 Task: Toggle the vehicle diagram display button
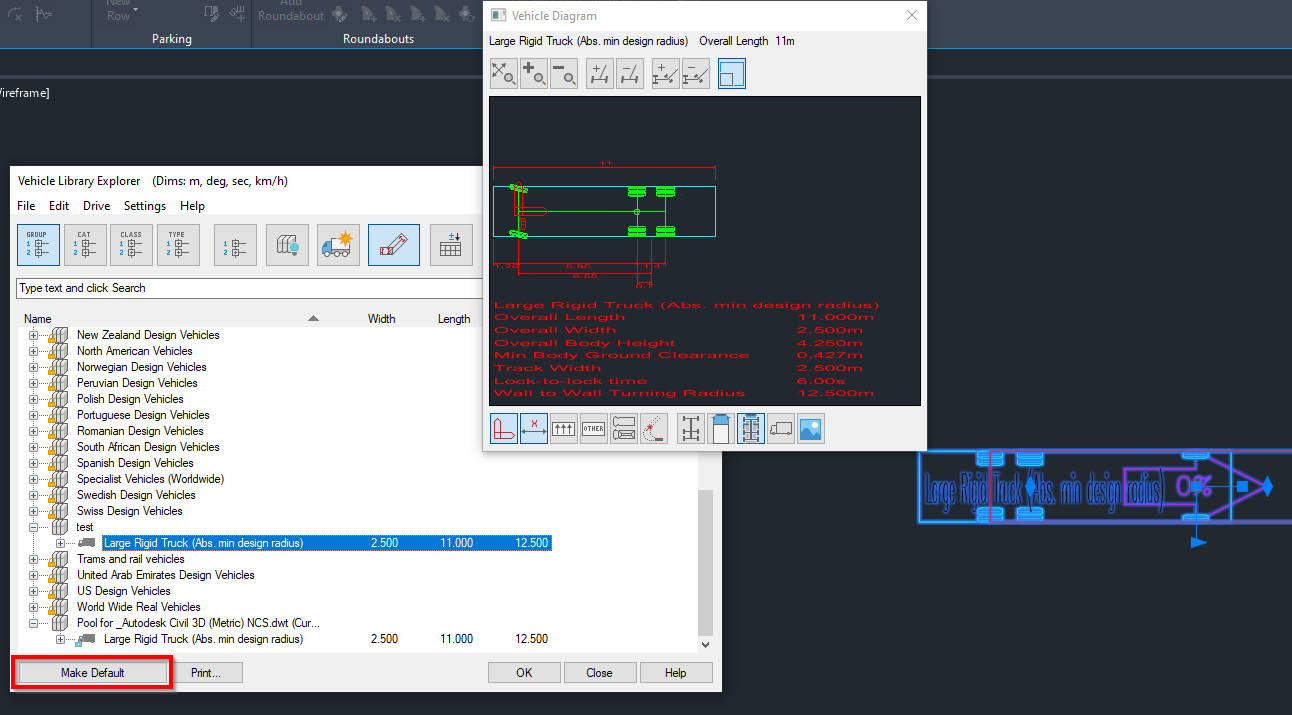pos(394,245)
